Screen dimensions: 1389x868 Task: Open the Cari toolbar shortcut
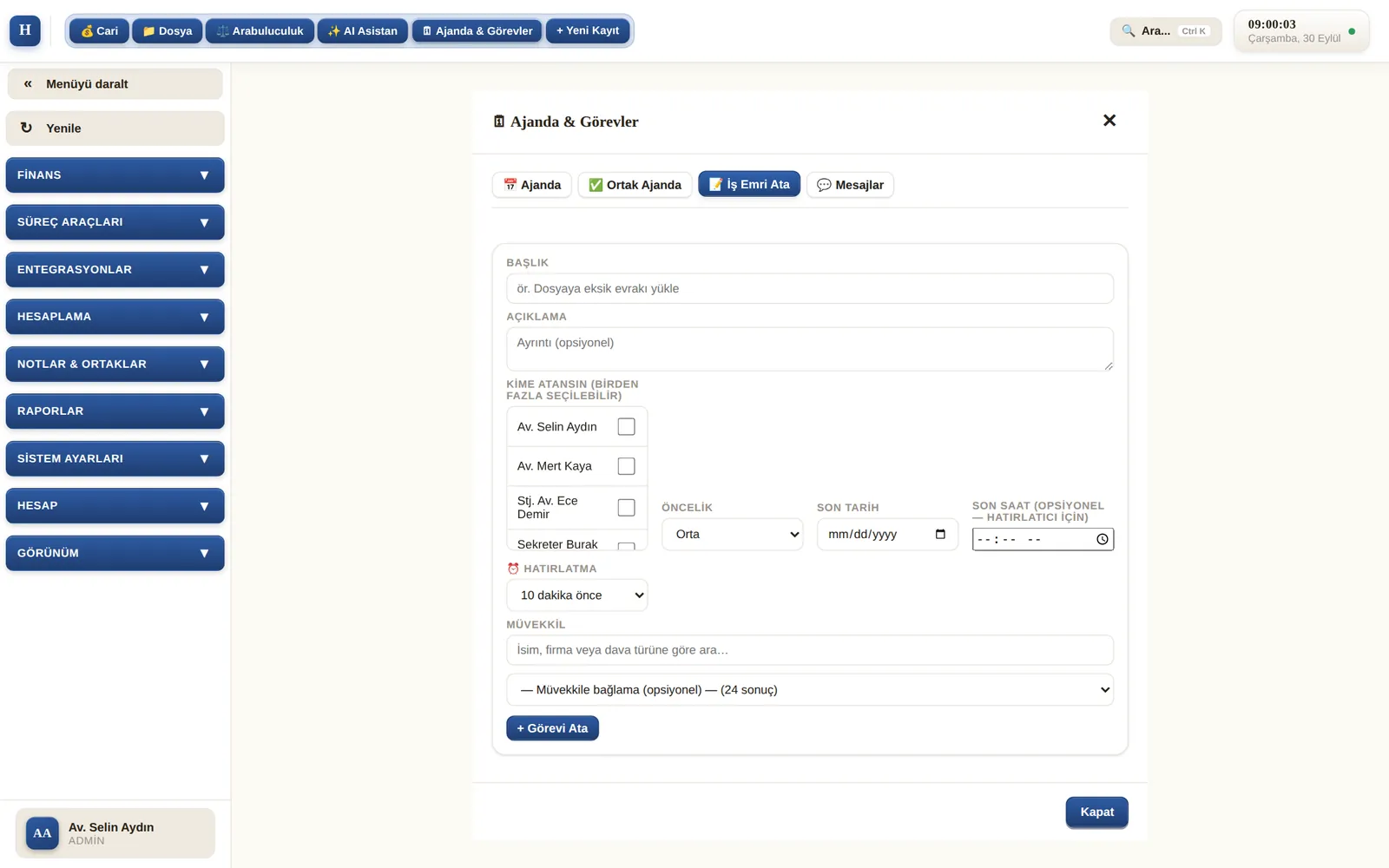[99, 31]
